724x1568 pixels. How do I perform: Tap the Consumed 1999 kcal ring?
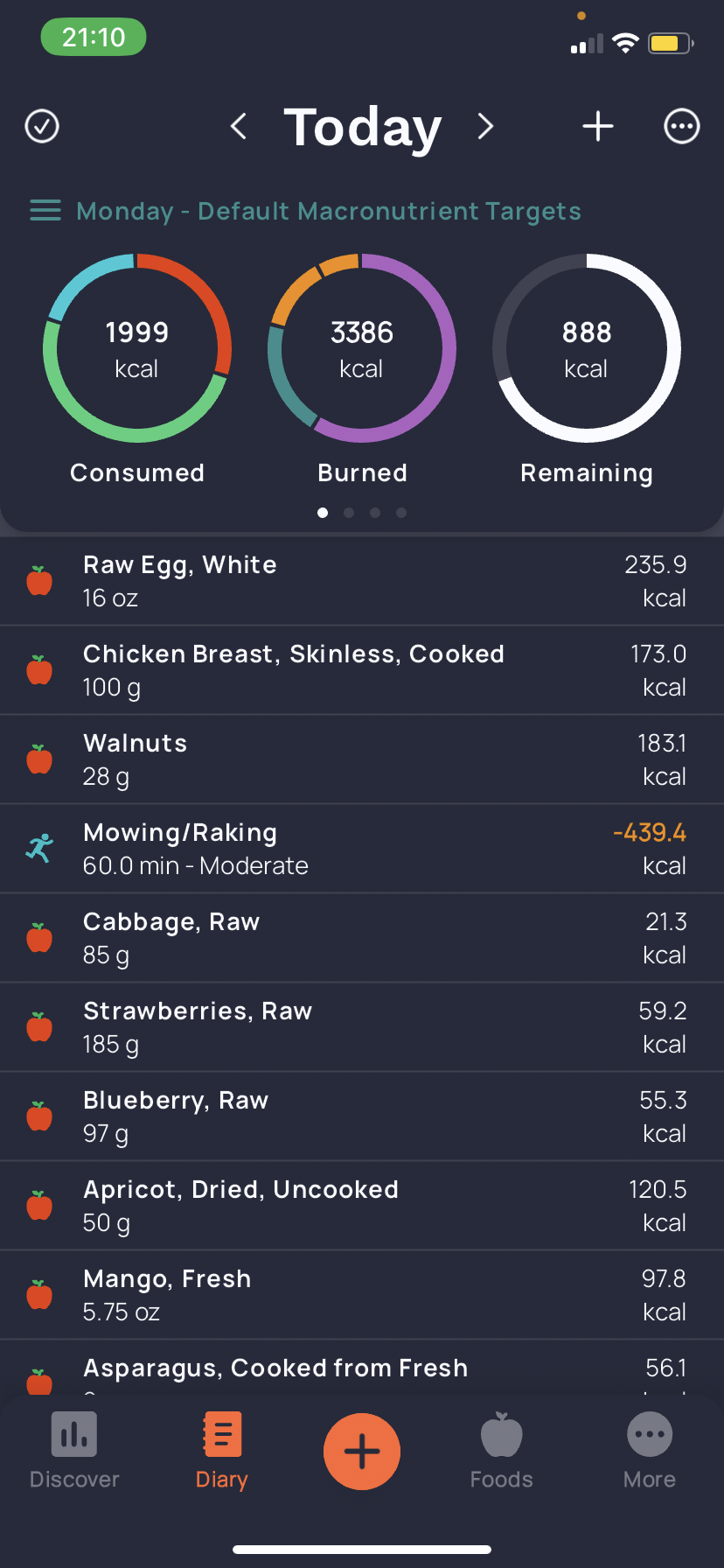(137, 348)
